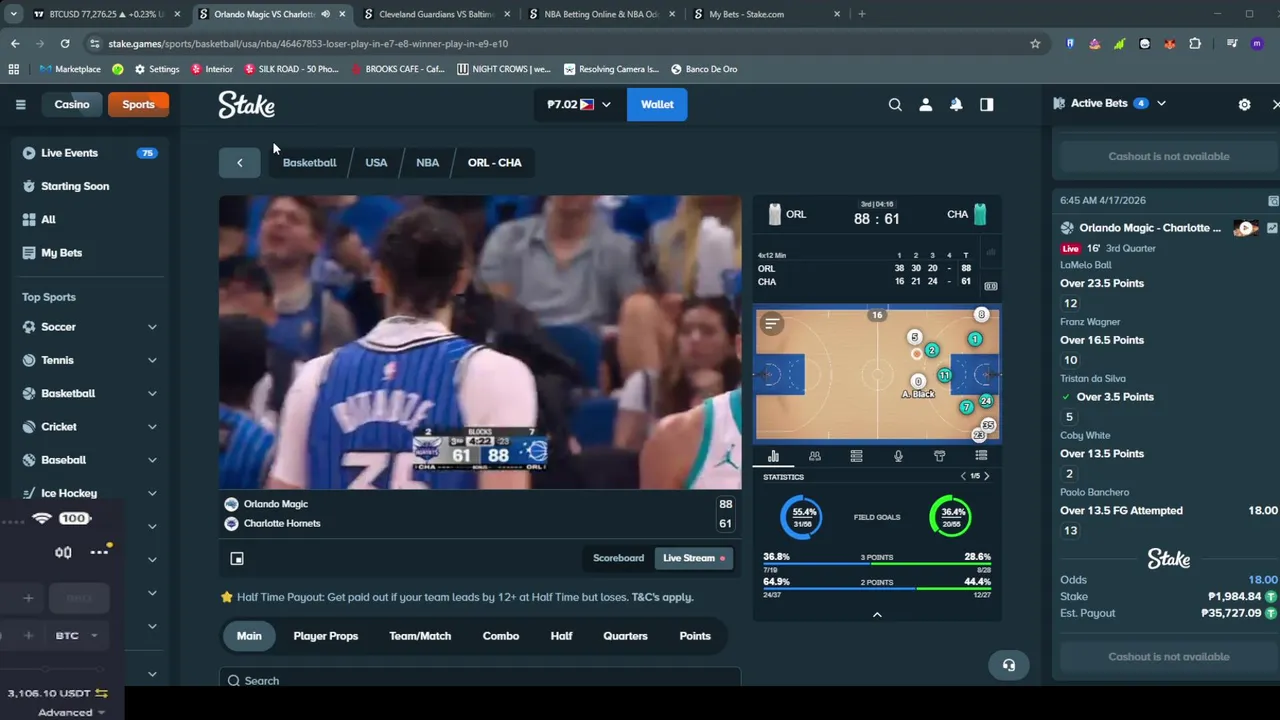
Task: Open the Chrome apps grid icon
Action: (x=14, y=69)
